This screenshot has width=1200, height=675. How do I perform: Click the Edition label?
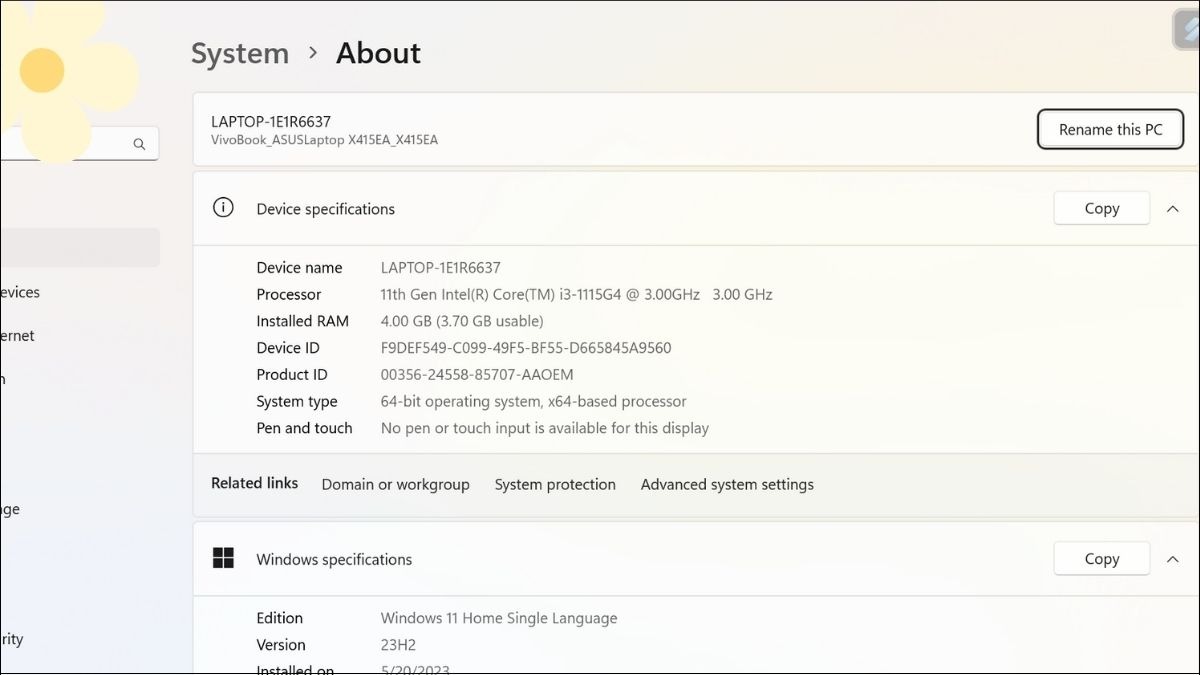click(280, 618)
